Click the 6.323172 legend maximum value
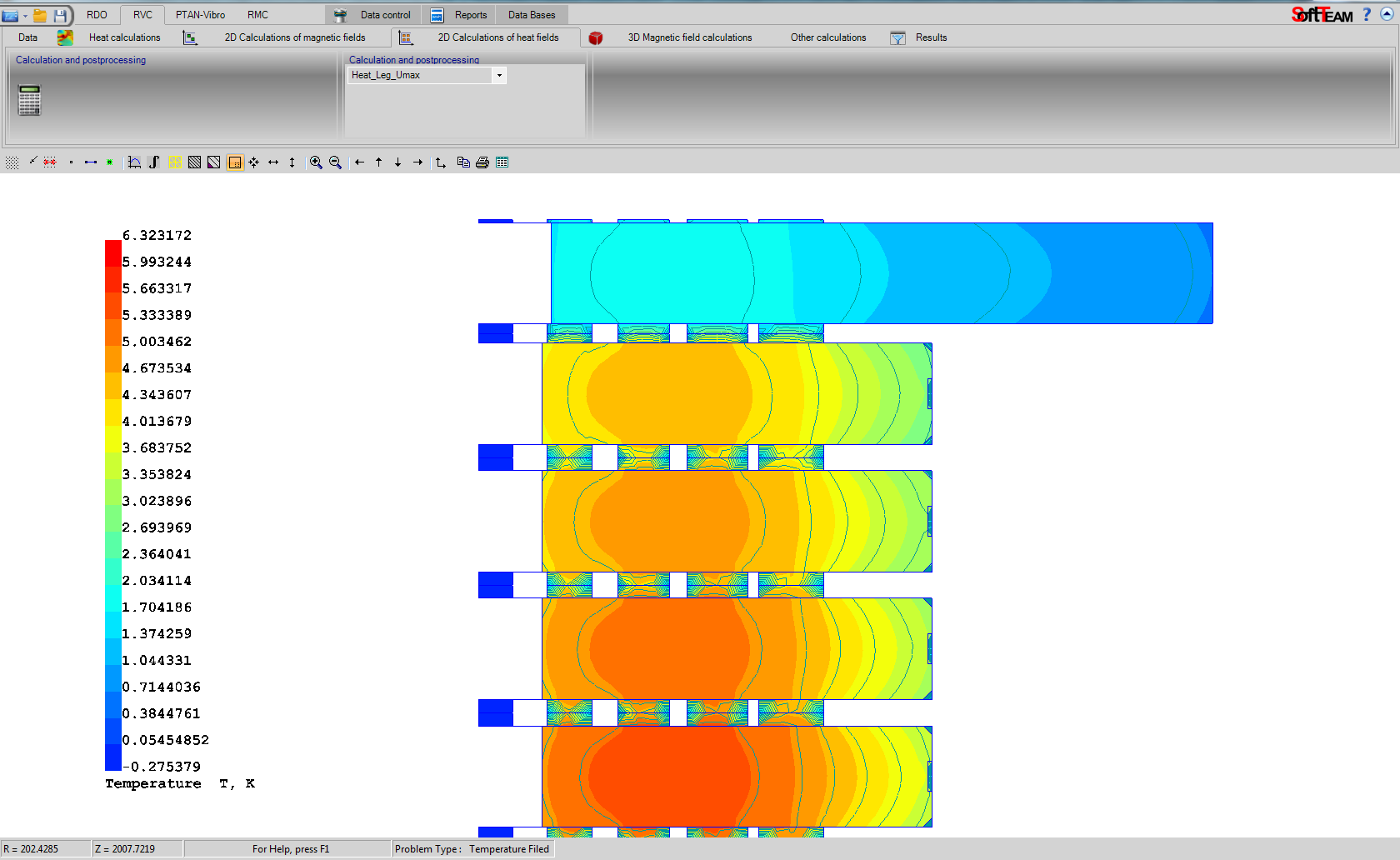The image size is (1400, 860). click(157, 235)
